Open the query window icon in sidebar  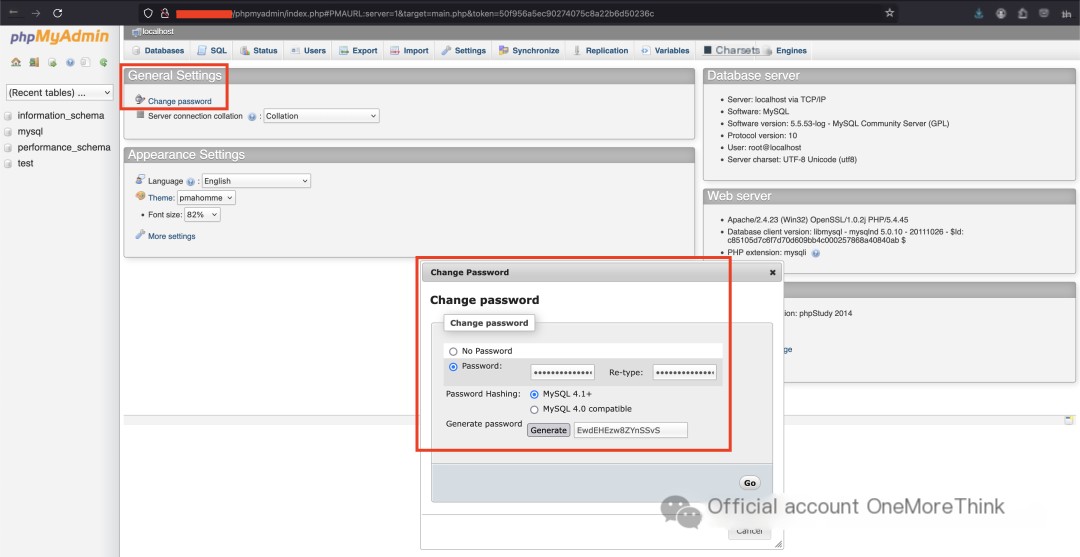[52, 63]
